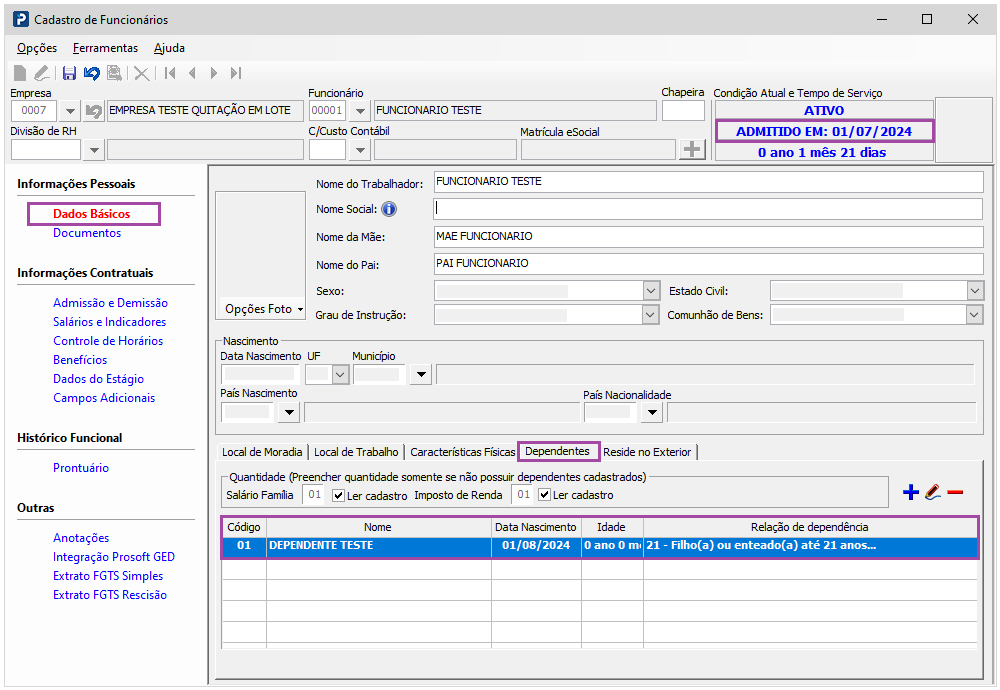Open the Ferramentas menu
Image resolution: width=1000 pixels, height=690 pixels.
(105, 48)
